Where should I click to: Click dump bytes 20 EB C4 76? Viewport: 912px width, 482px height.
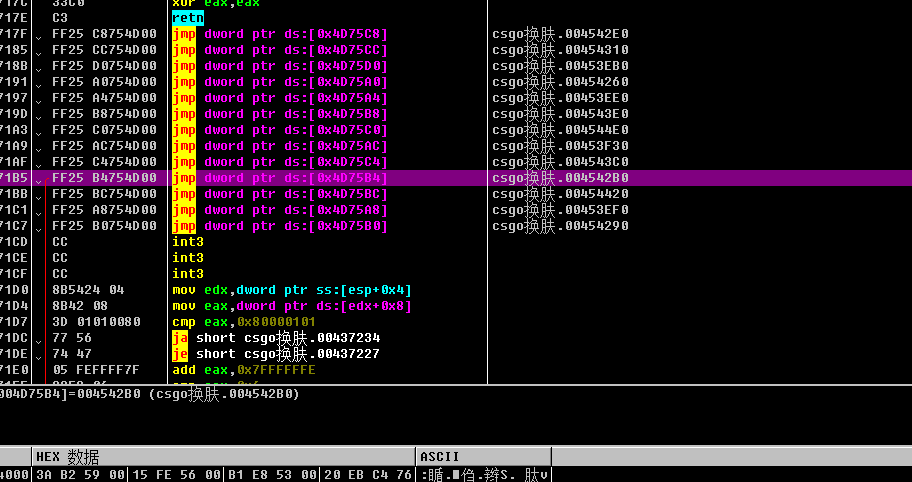click(x=368, y=474)
